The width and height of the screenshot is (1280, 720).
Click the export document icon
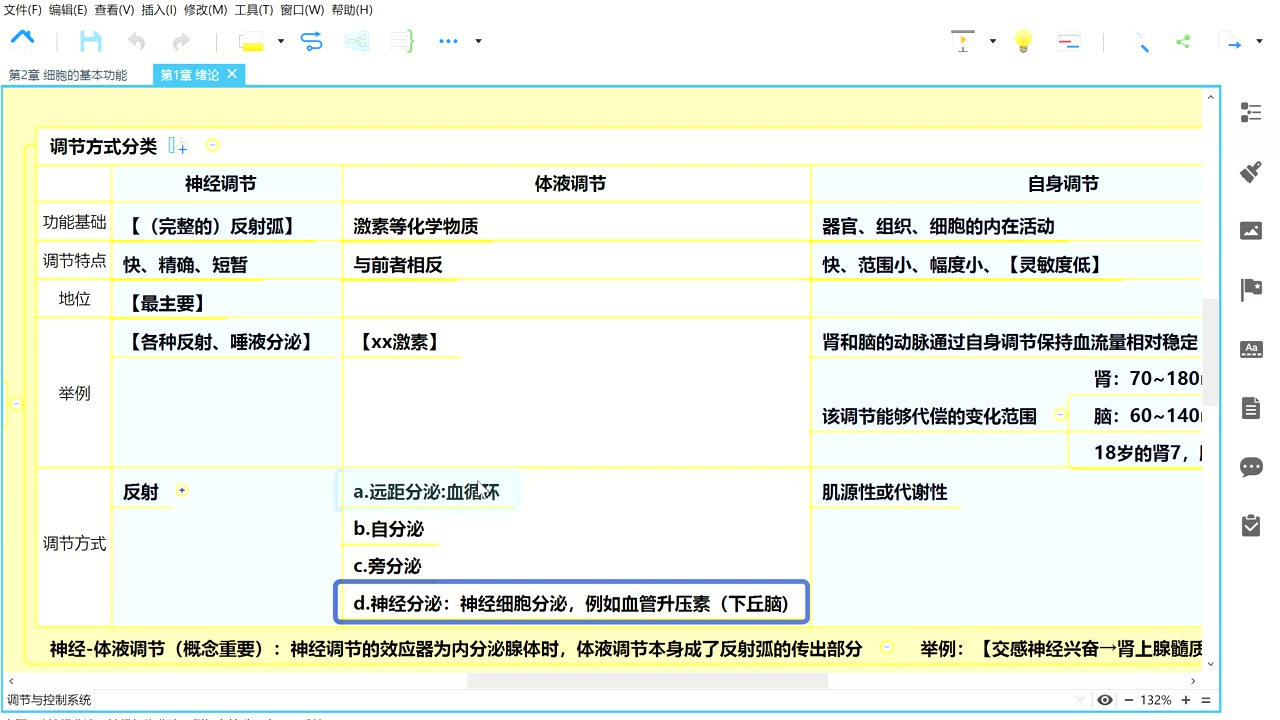tap(1229, 41)
